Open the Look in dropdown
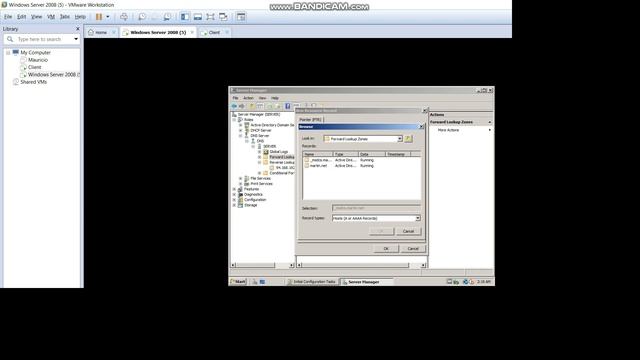This screenshot has width=640, height=360. pyautogui.click(x=400, y=139)
